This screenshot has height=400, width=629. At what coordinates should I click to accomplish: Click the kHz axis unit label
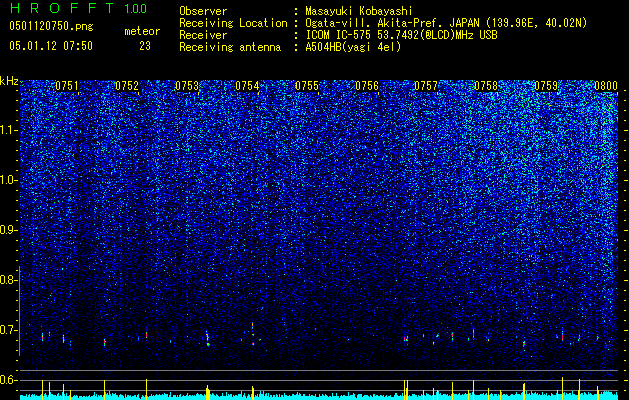[x=9, y=81]
